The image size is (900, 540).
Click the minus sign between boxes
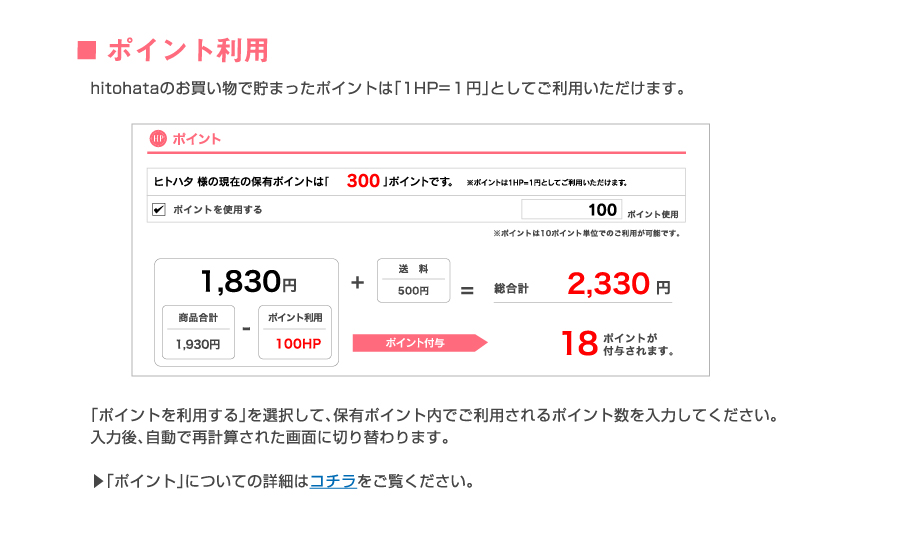click(x=246, y=329)
